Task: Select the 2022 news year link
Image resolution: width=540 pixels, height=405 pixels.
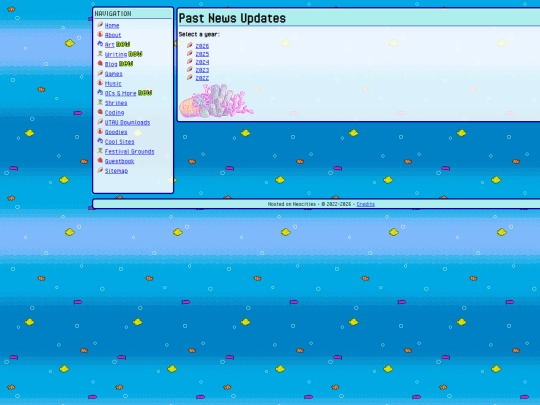Action: (202, 78)
